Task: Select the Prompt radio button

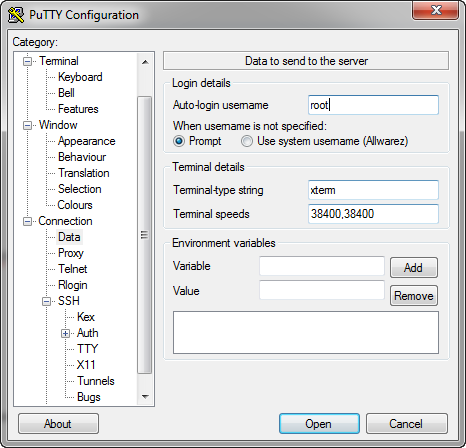Action: click(x=179, y=141)
